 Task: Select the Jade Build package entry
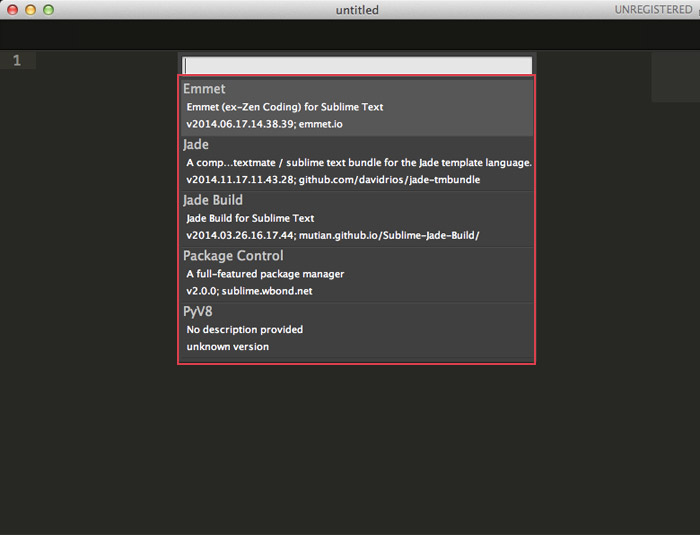tap(357, 219)
